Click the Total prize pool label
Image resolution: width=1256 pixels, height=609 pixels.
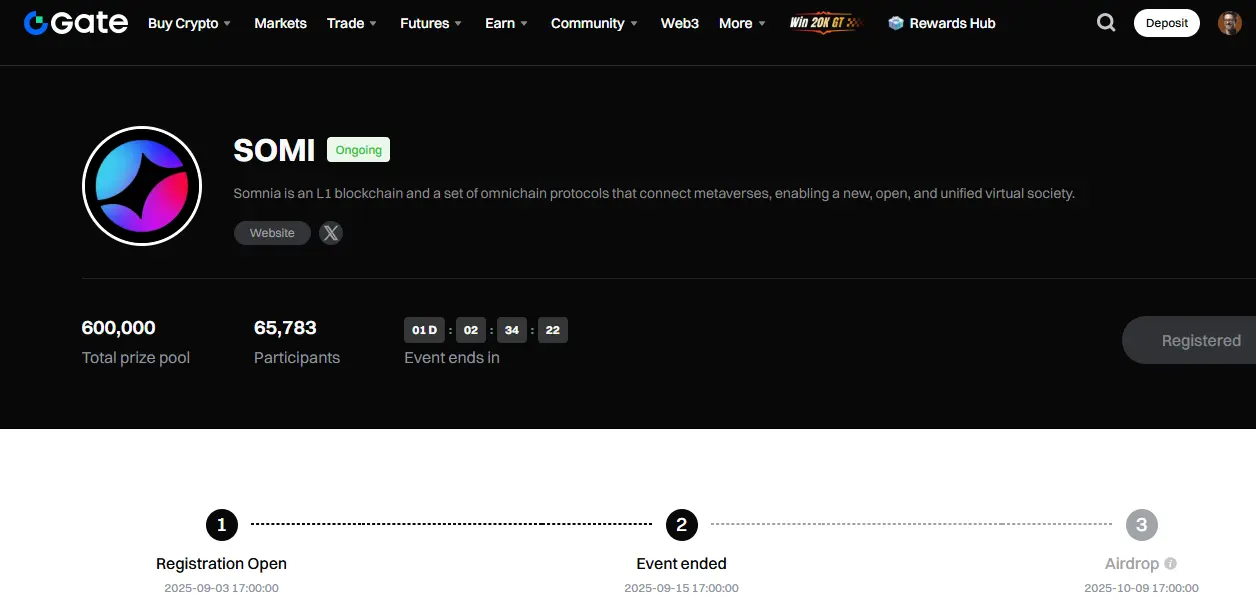tap(136, 358)
